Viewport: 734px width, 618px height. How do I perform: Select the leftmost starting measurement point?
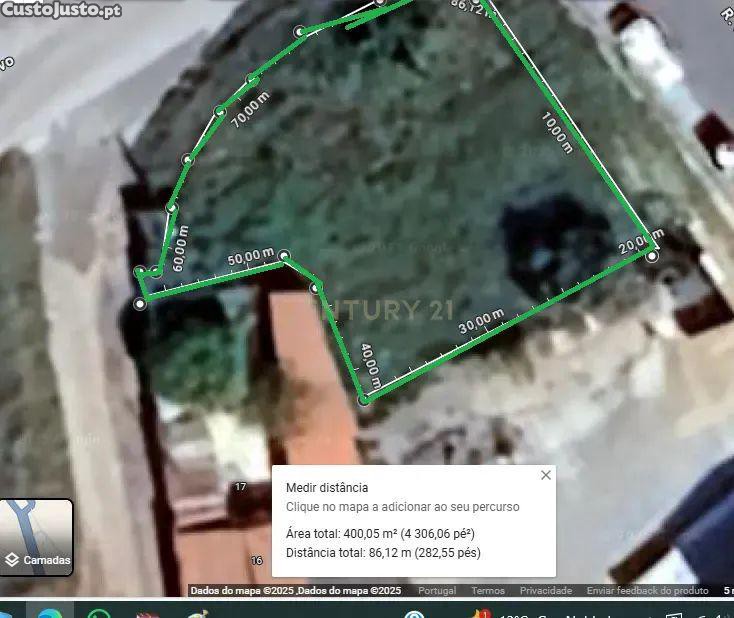(x=140, y=303)
